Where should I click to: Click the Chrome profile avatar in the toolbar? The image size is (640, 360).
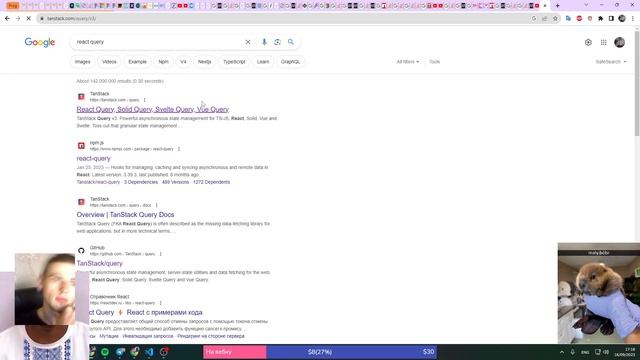coord(622,18)
